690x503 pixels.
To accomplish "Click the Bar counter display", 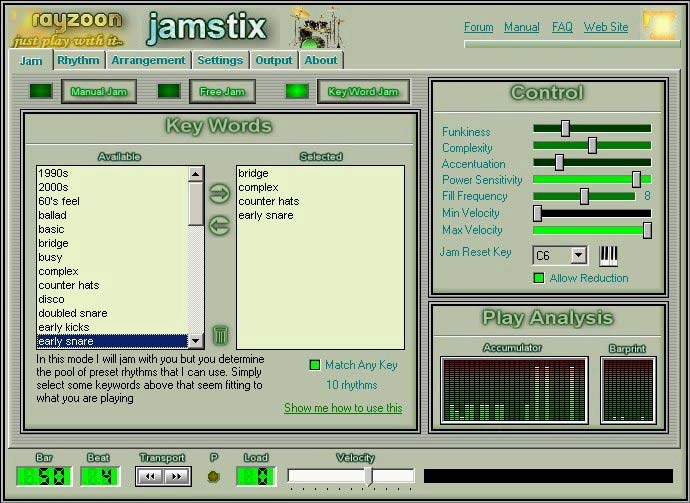I will tap(44, 476).
